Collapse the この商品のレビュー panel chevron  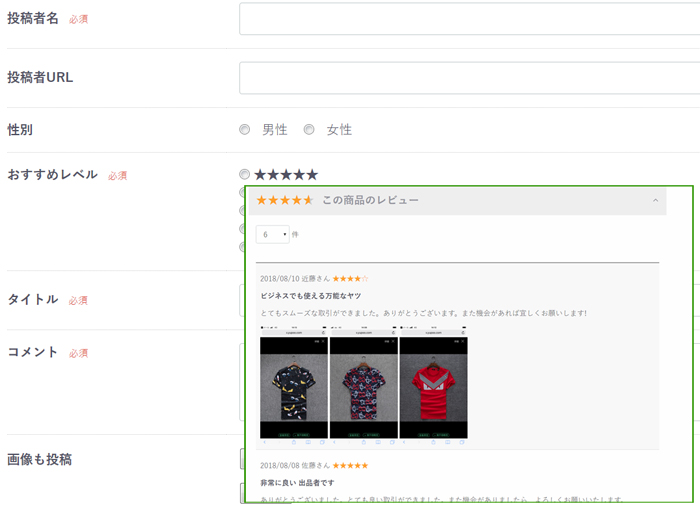(655, 200)
